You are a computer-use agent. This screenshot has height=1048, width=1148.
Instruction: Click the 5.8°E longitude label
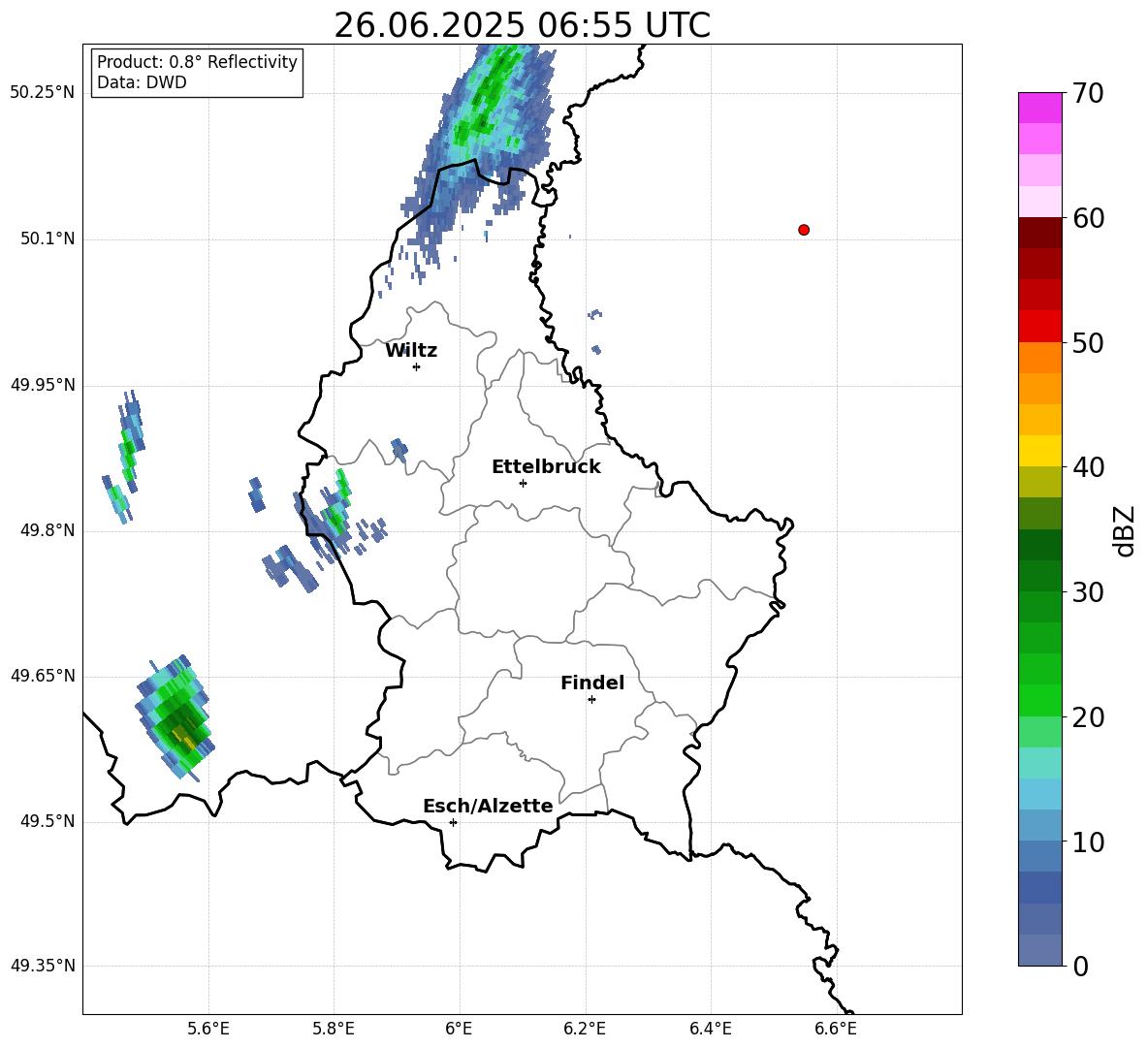click(334, 1029)
